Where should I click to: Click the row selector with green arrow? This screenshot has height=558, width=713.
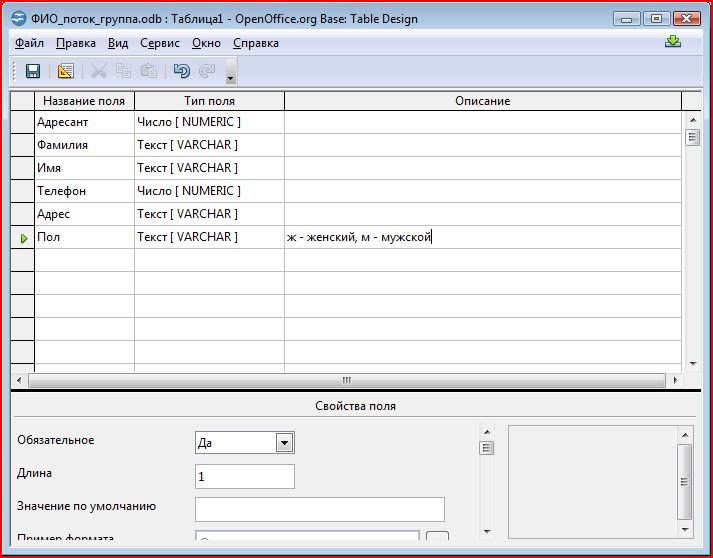(23, 237)
